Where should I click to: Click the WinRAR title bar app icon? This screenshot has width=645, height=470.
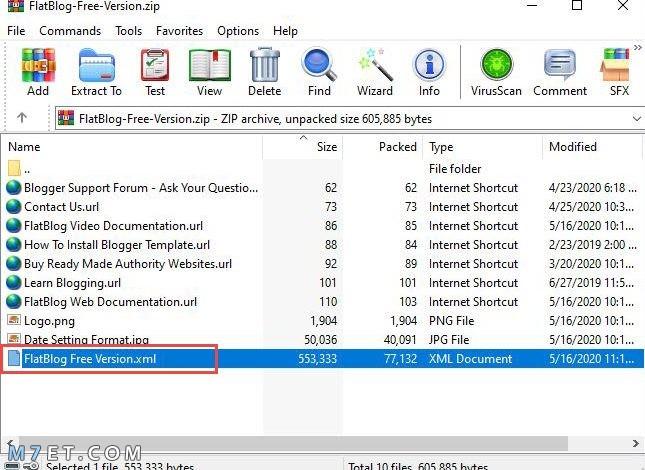tap(16, 6)
